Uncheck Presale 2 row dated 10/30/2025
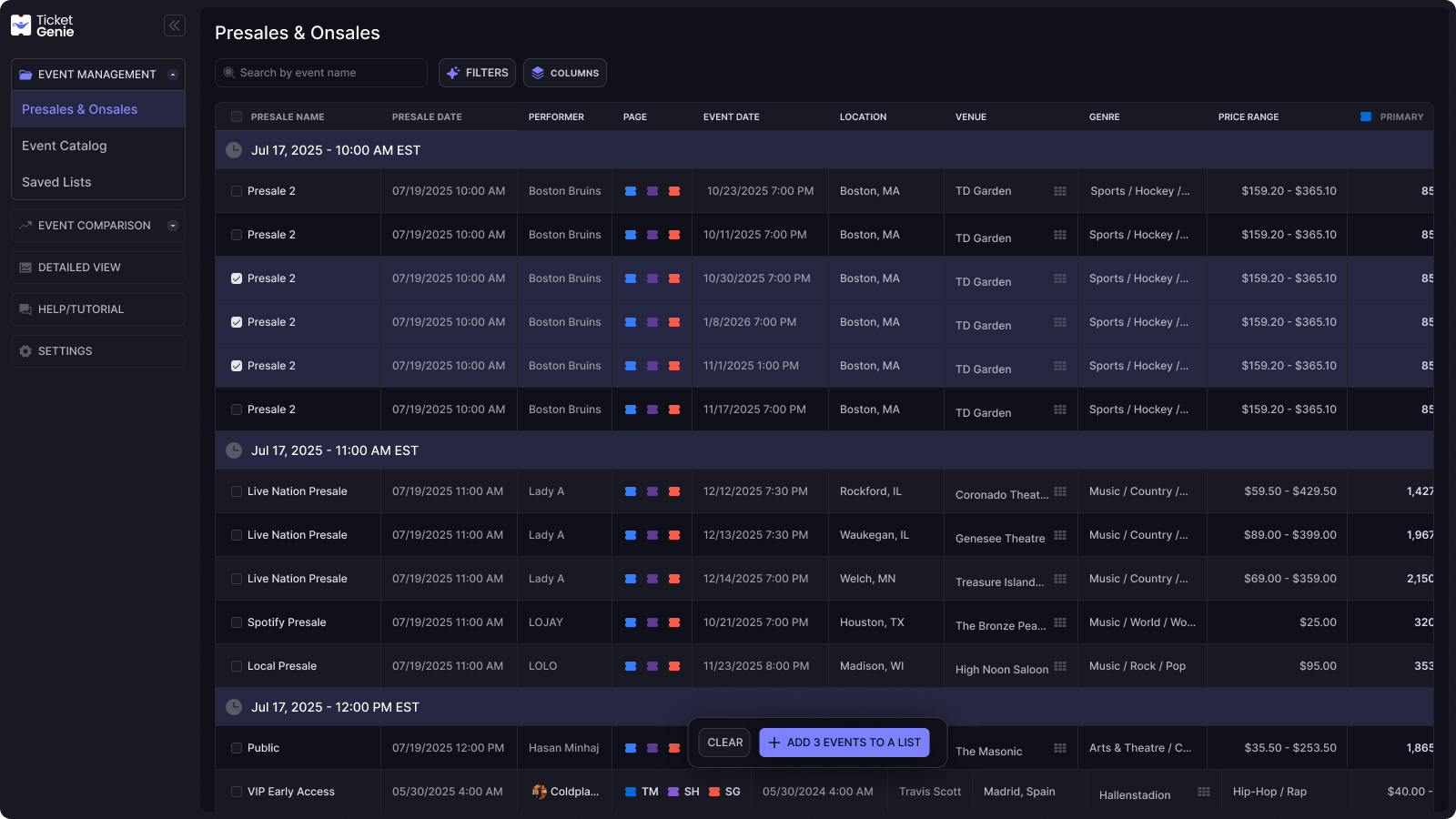 [x=237, y=278]
